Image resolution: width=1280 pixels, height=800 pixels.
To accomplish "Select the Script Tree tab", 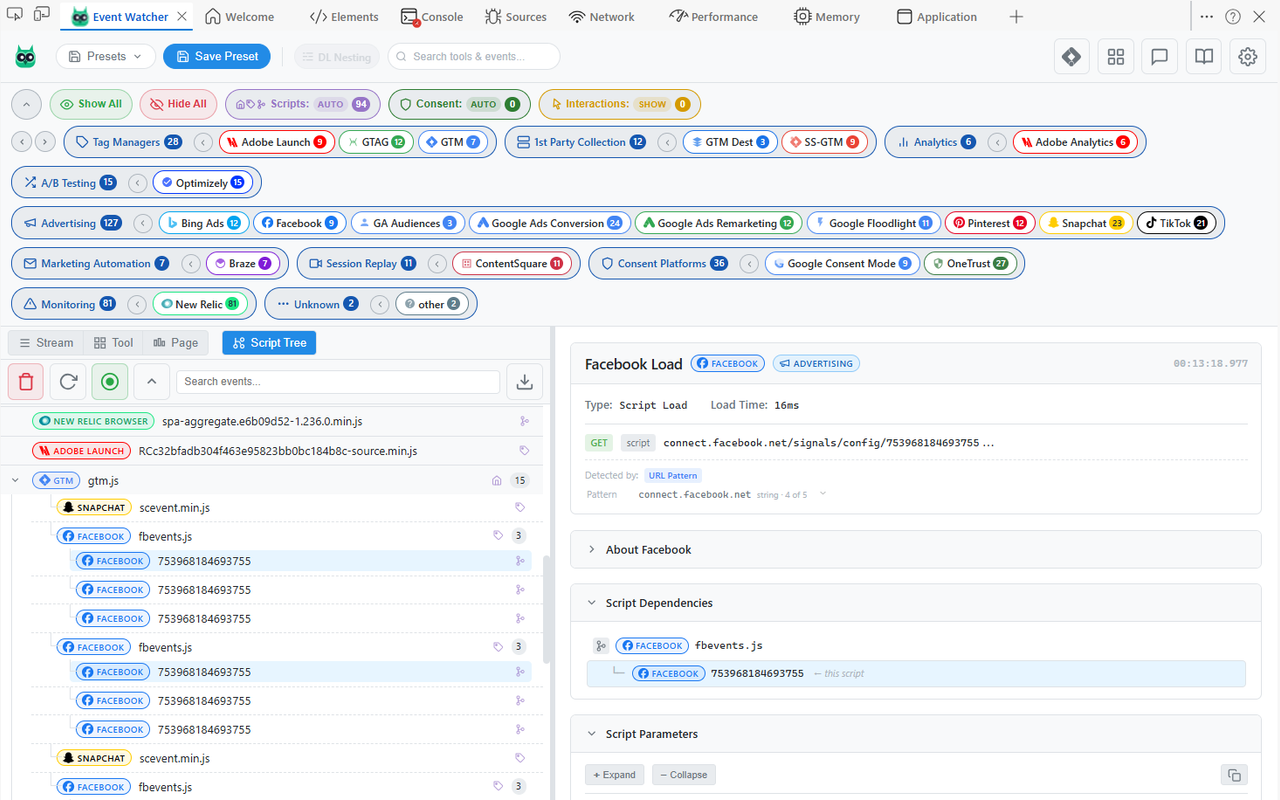I will point(269,342).
